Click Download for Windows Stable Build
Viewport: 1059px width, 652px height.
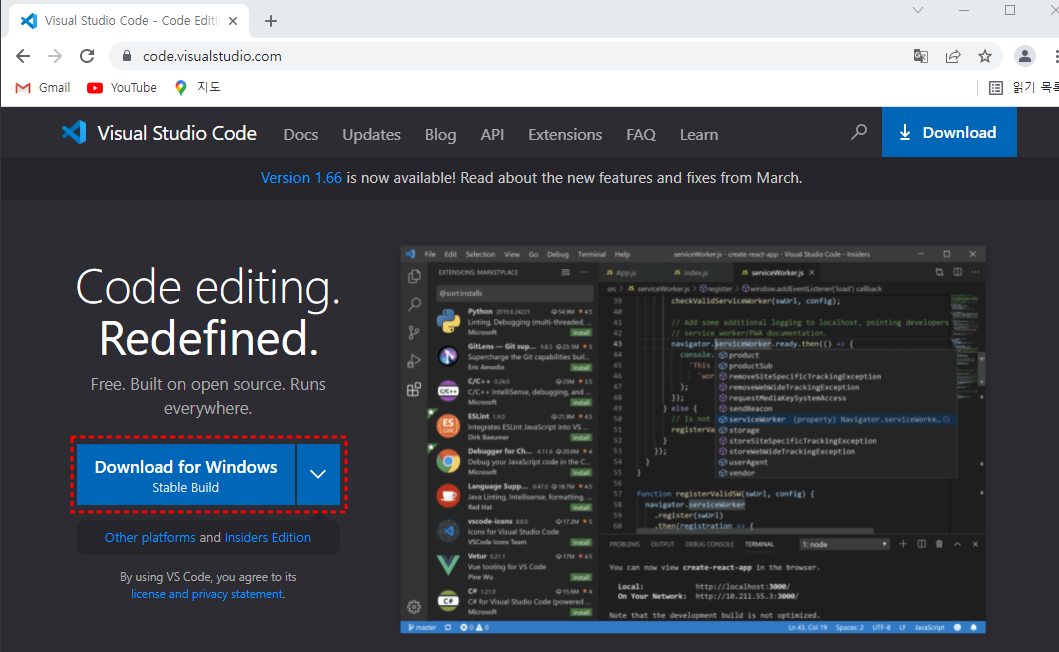coord(186,475)
